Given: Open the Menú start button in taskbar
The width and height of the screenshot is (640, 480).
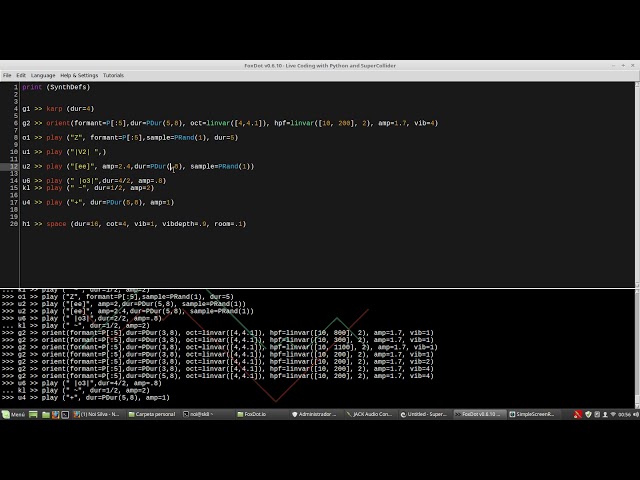Looking at the screenshot, I should pyautogui.click(x=14, y=414).
